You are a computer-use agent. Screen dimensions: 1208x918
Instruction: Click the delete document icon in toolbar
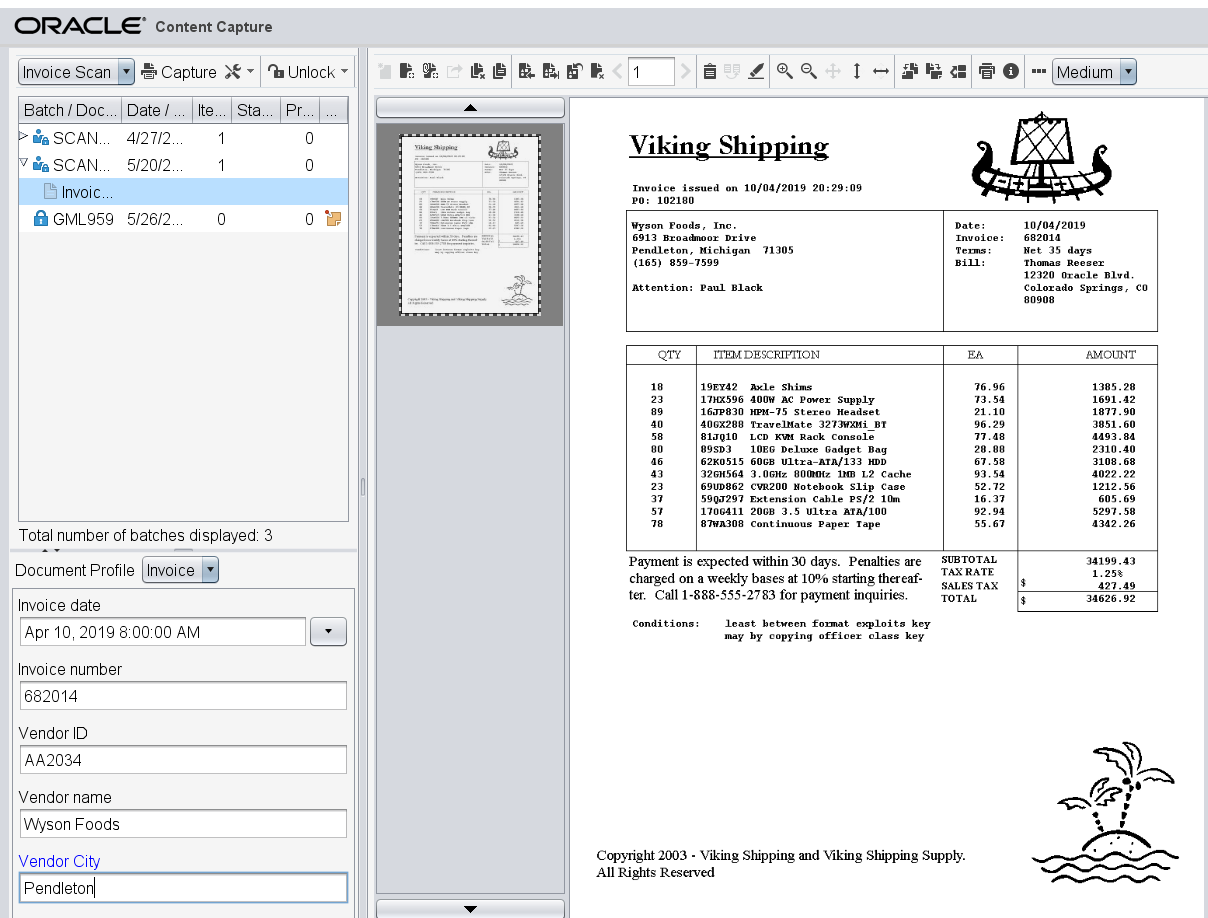[x=478, y=71]
